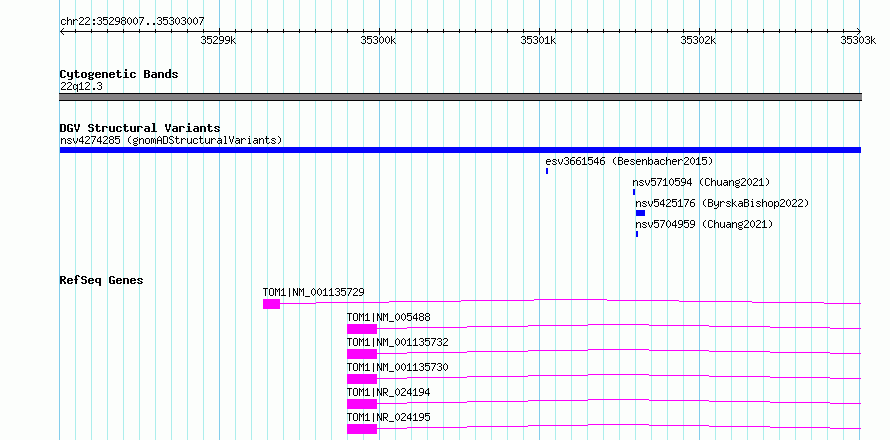Open TOM1|NM_001135732 transcript label
Viewport: 890px width, 440px height.
tap(397, 342)
